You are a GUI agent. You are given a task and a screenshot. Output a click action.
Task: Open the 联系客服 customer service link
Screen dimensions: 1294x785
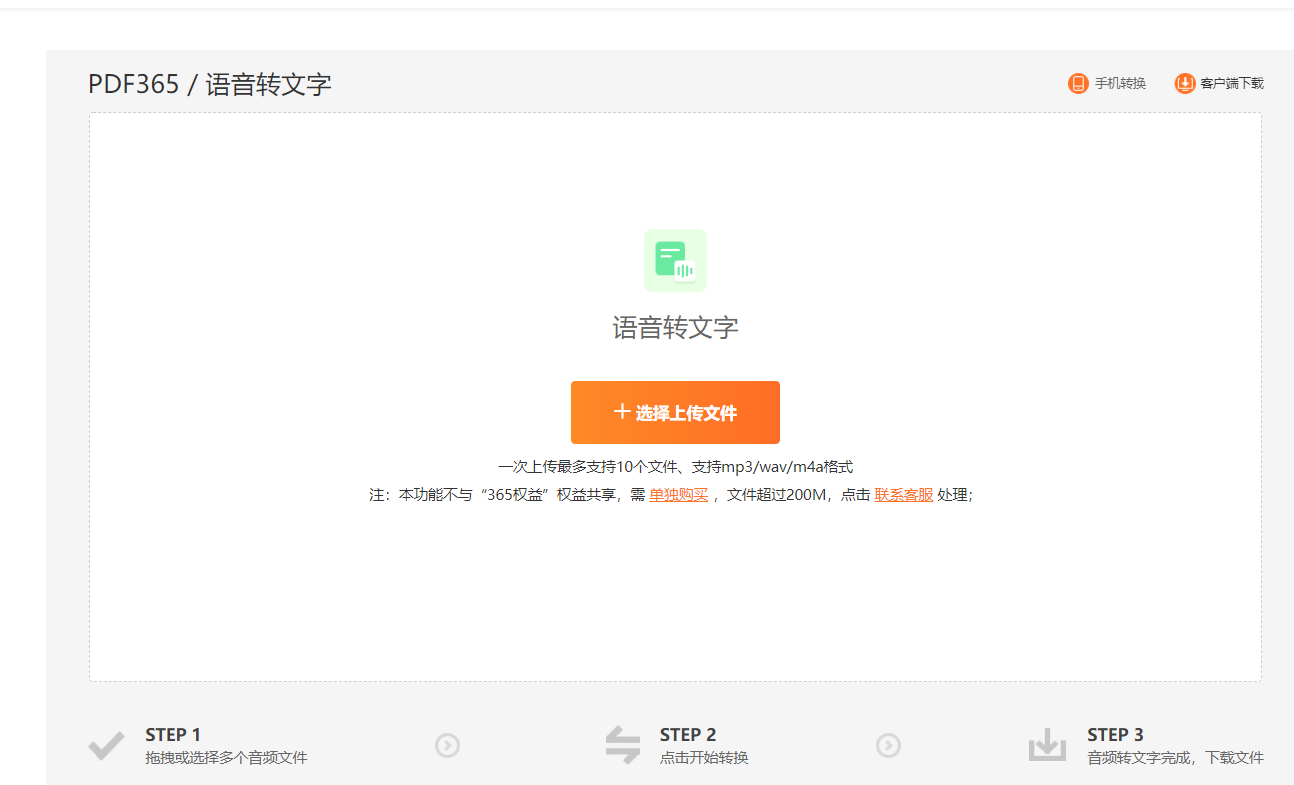coord(904,494)
